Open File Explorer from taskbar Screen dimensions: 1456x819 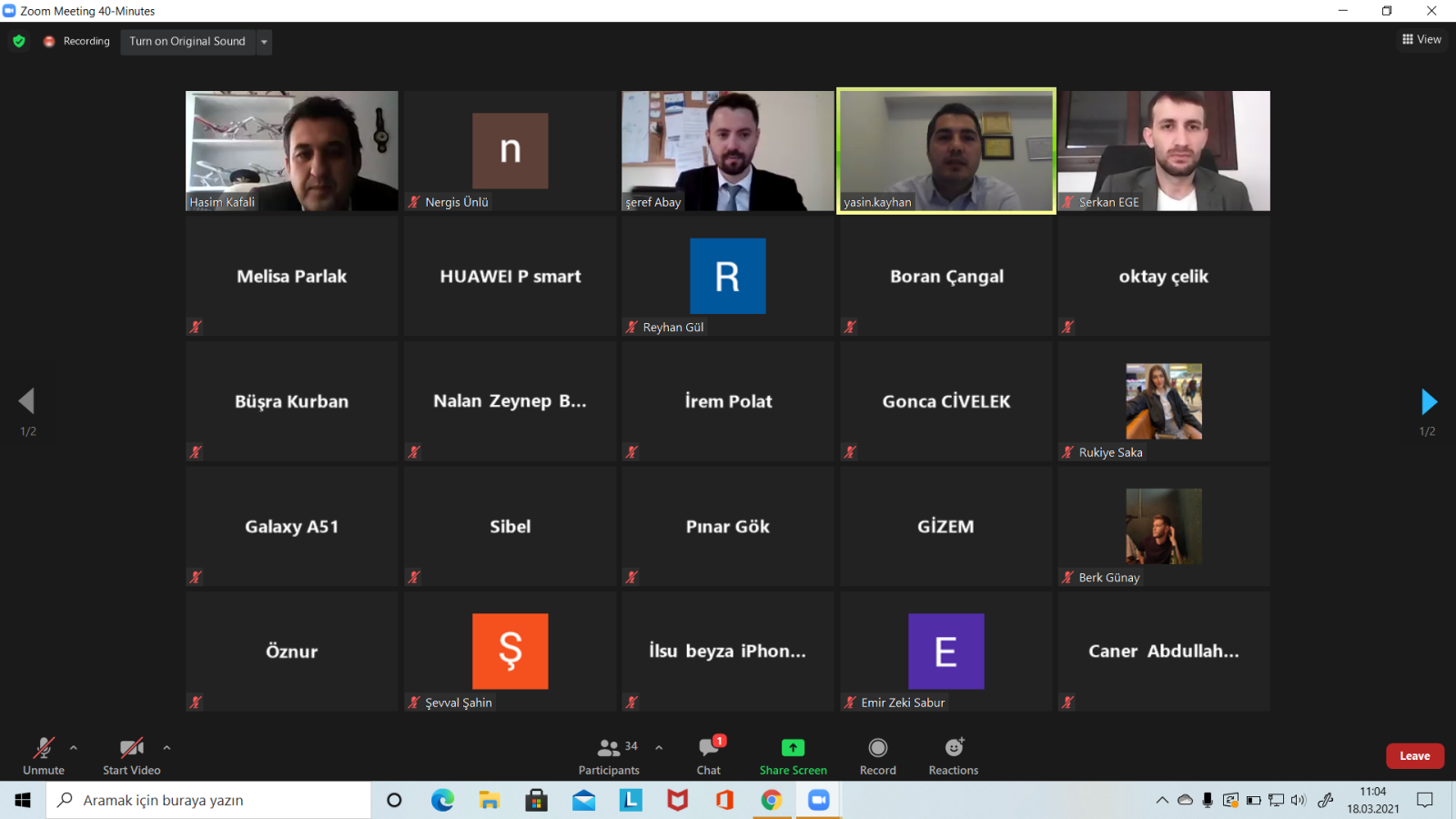tap(490, 800)
